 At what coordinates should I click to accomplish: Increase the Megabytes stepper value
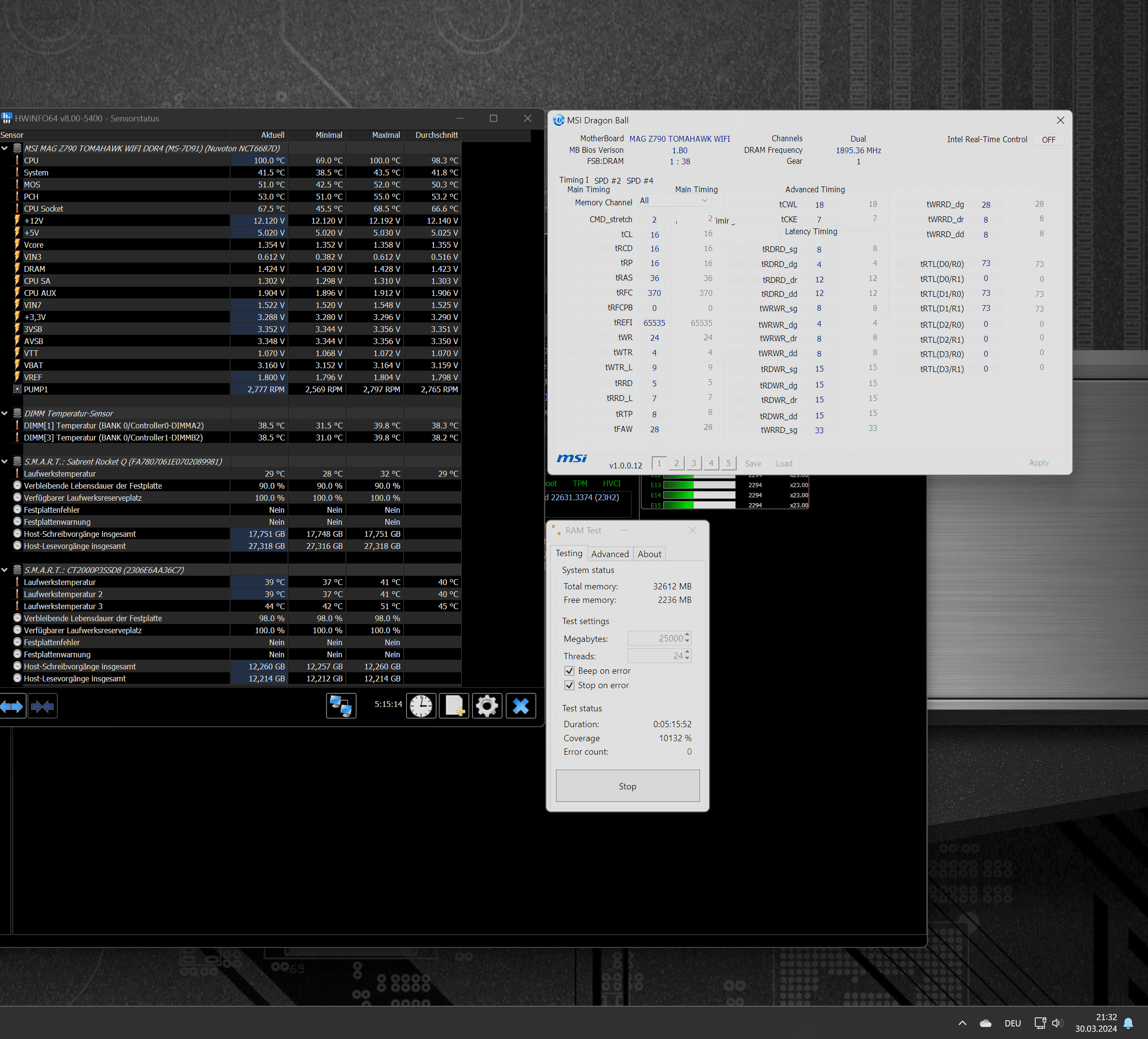pos(687,635)
